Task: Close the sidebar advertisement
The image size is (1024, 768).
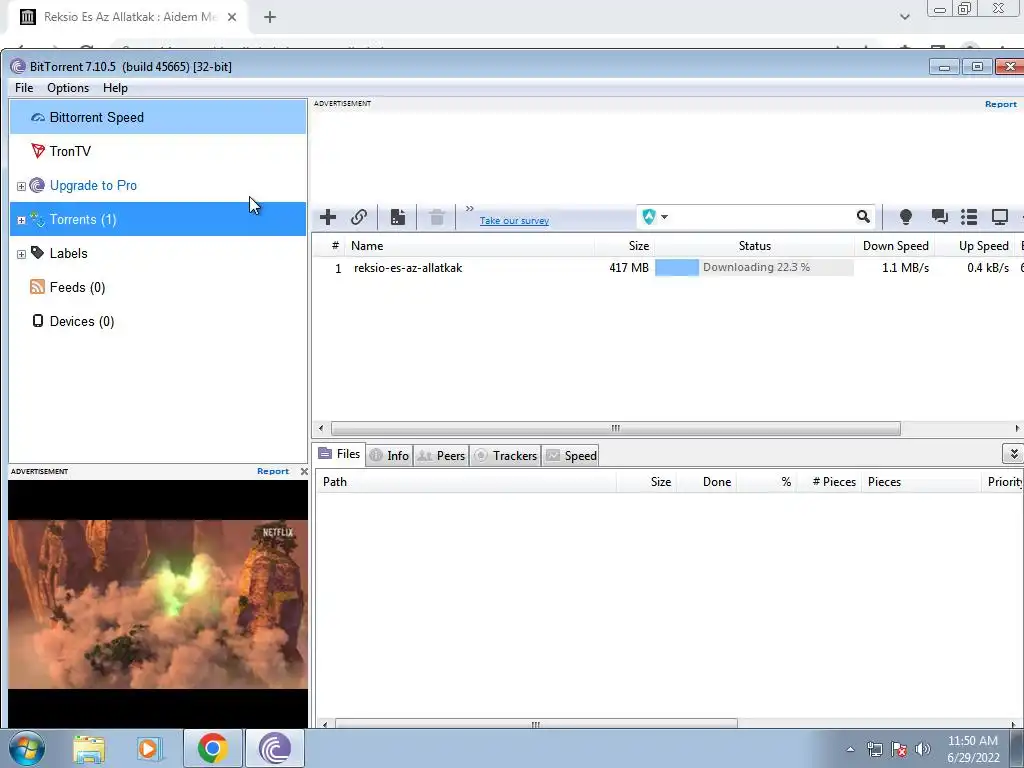Action: [304, 471]
